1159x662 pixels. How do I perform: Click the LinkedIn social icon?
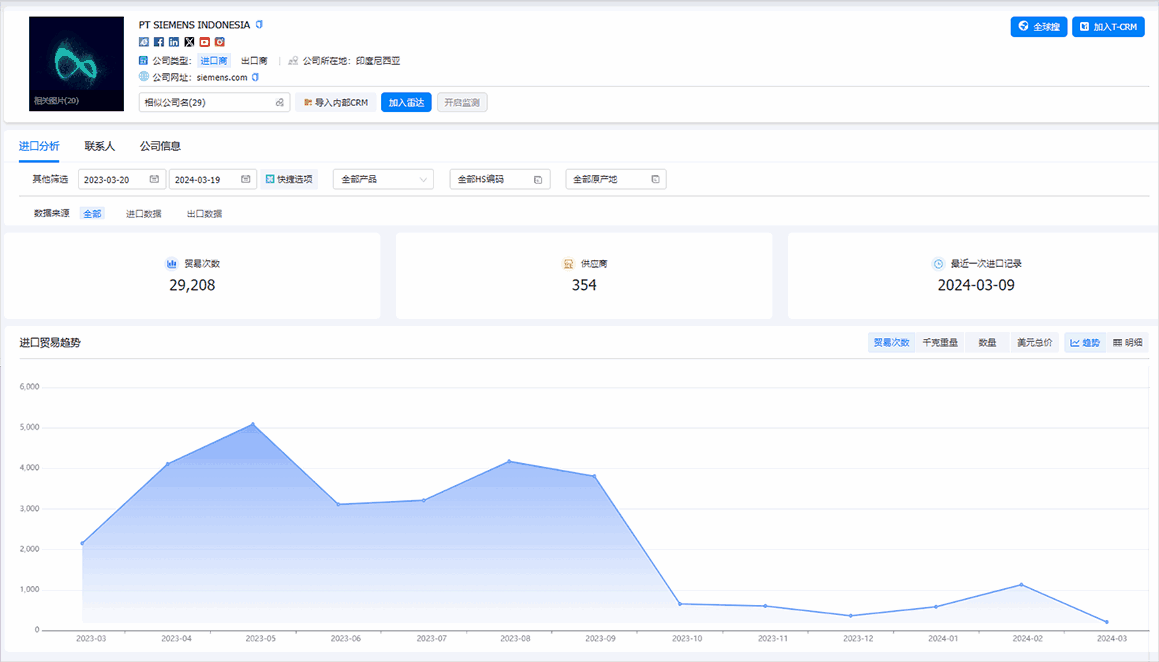pyautogui.click(x=174, y=42)
